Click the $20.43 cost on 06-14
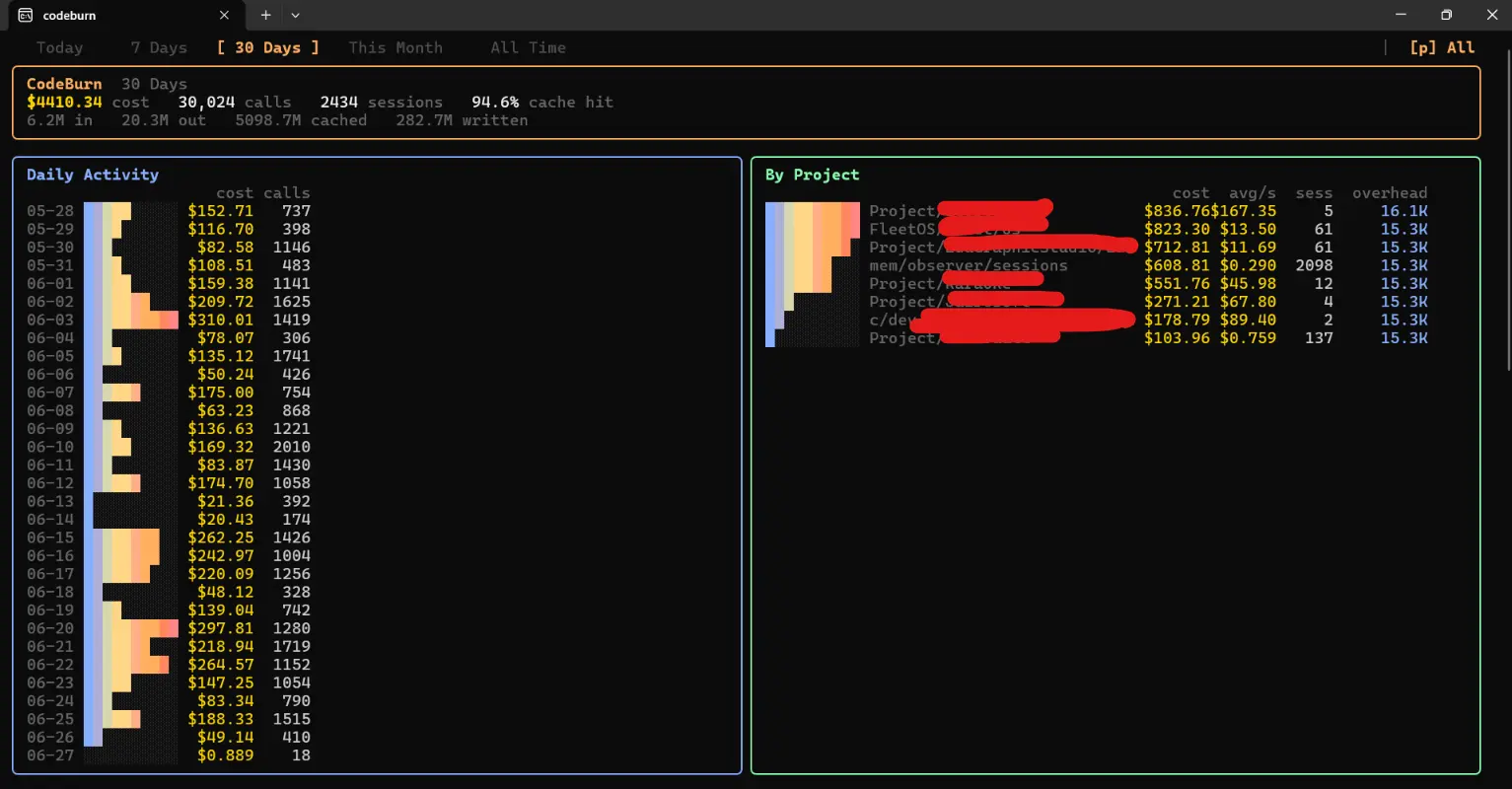The height and width of the screenshot is (789, 1512). 226,520
